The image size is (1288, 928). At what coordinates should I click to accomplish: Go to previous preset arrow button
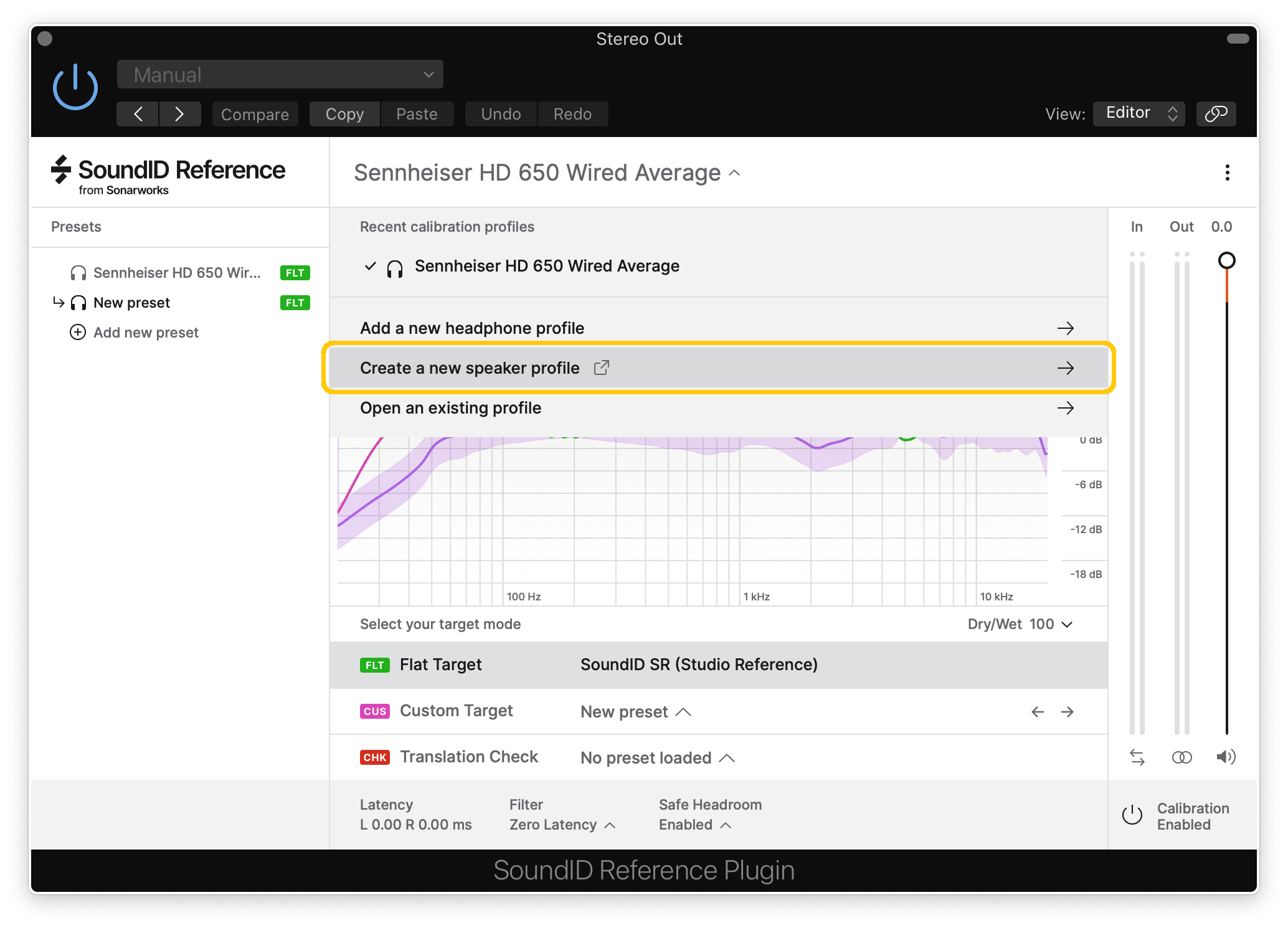click(x=138, y=114)
